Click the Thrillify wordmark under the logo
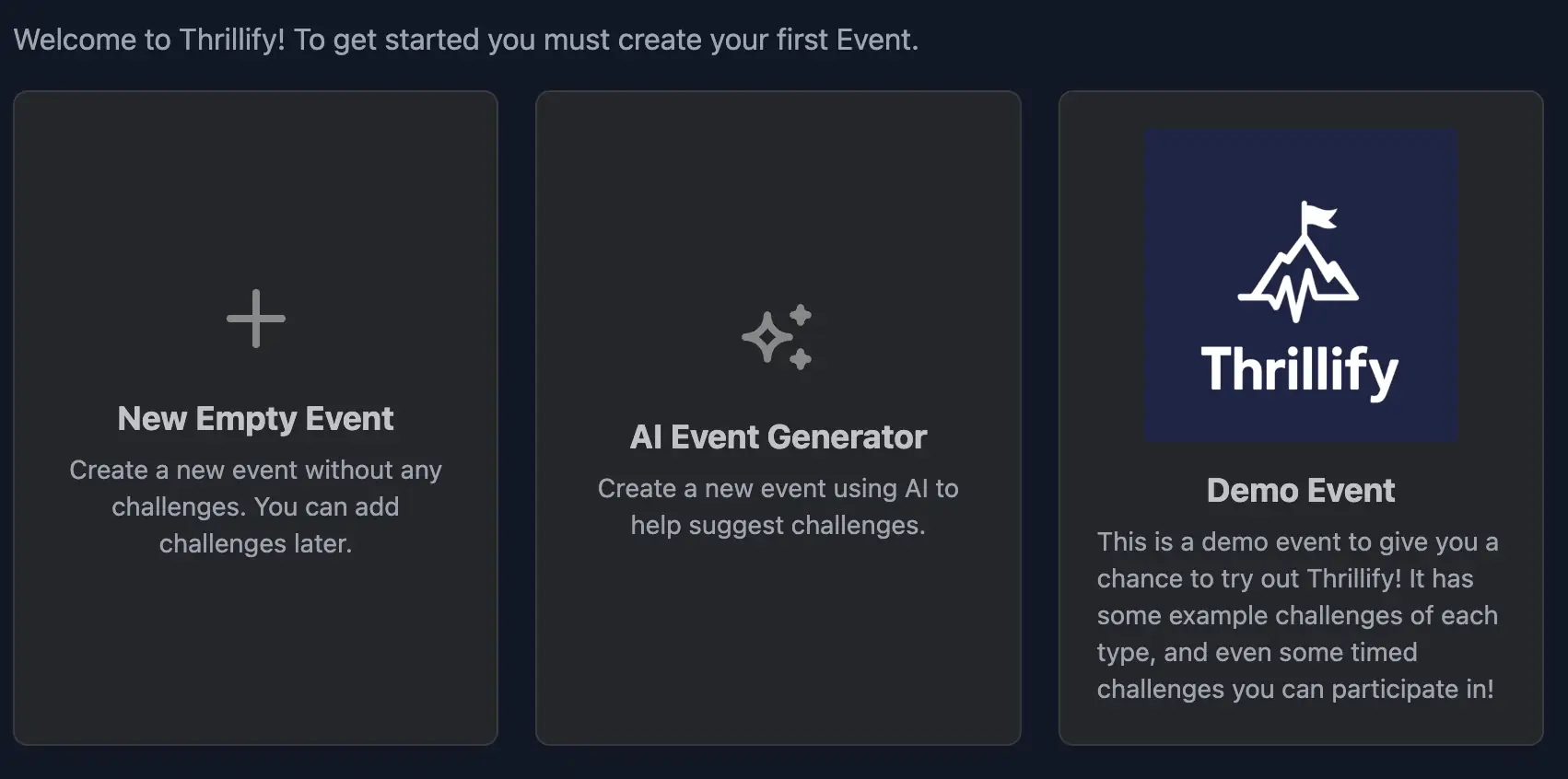This screenshot has width=1568, height=779. click(x=1299, y=369)
